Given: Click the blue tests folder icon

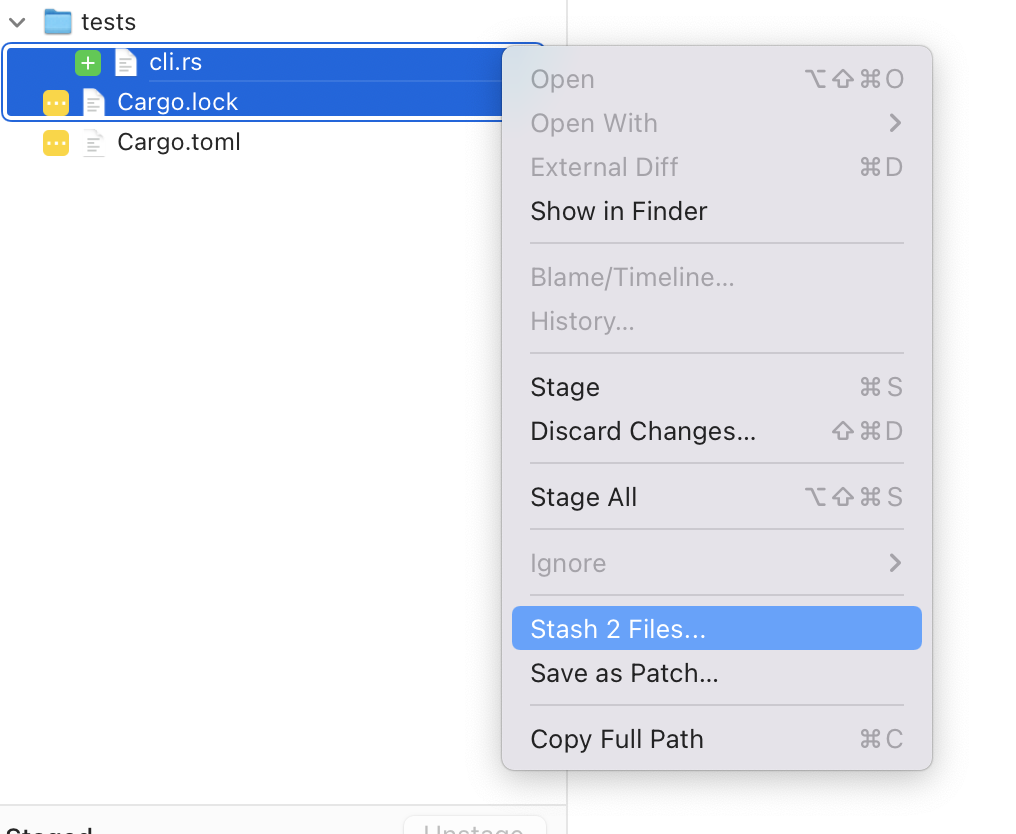Looking at the screenshot, I should point(57,21).
